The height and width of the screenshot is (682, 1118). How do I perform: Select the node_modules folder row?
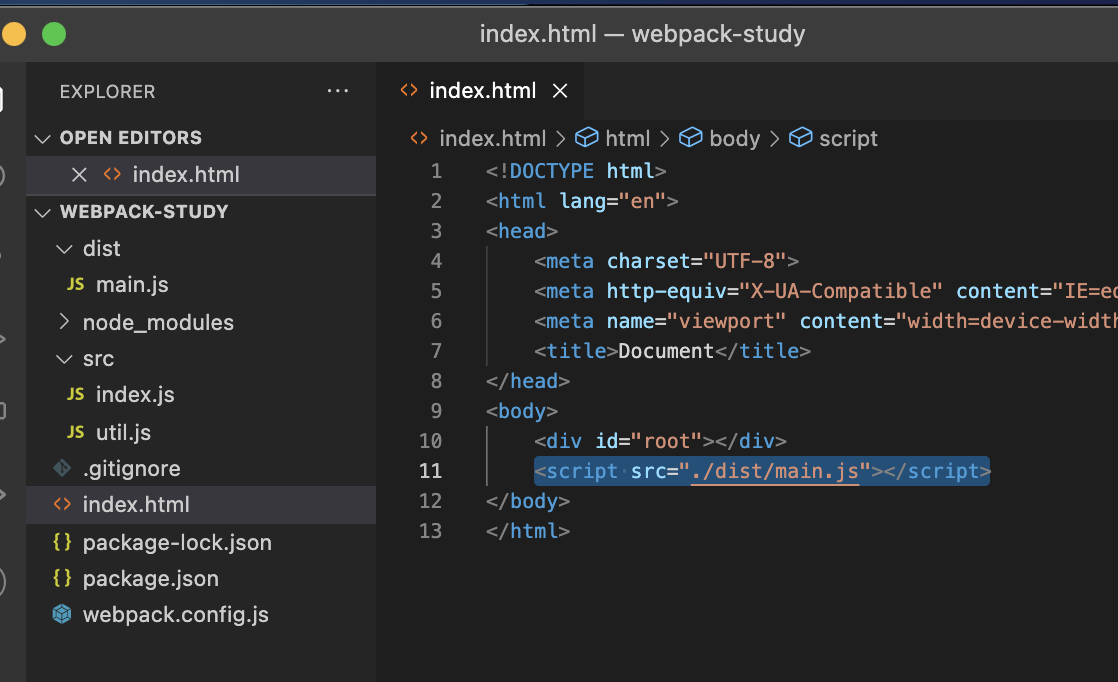201,323
